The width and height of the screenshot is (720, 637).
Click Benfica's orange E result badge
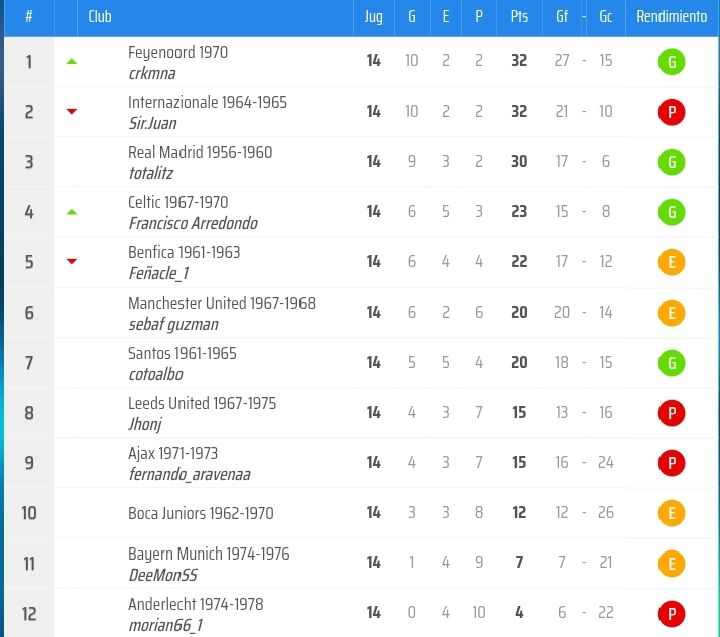point(671,262)
